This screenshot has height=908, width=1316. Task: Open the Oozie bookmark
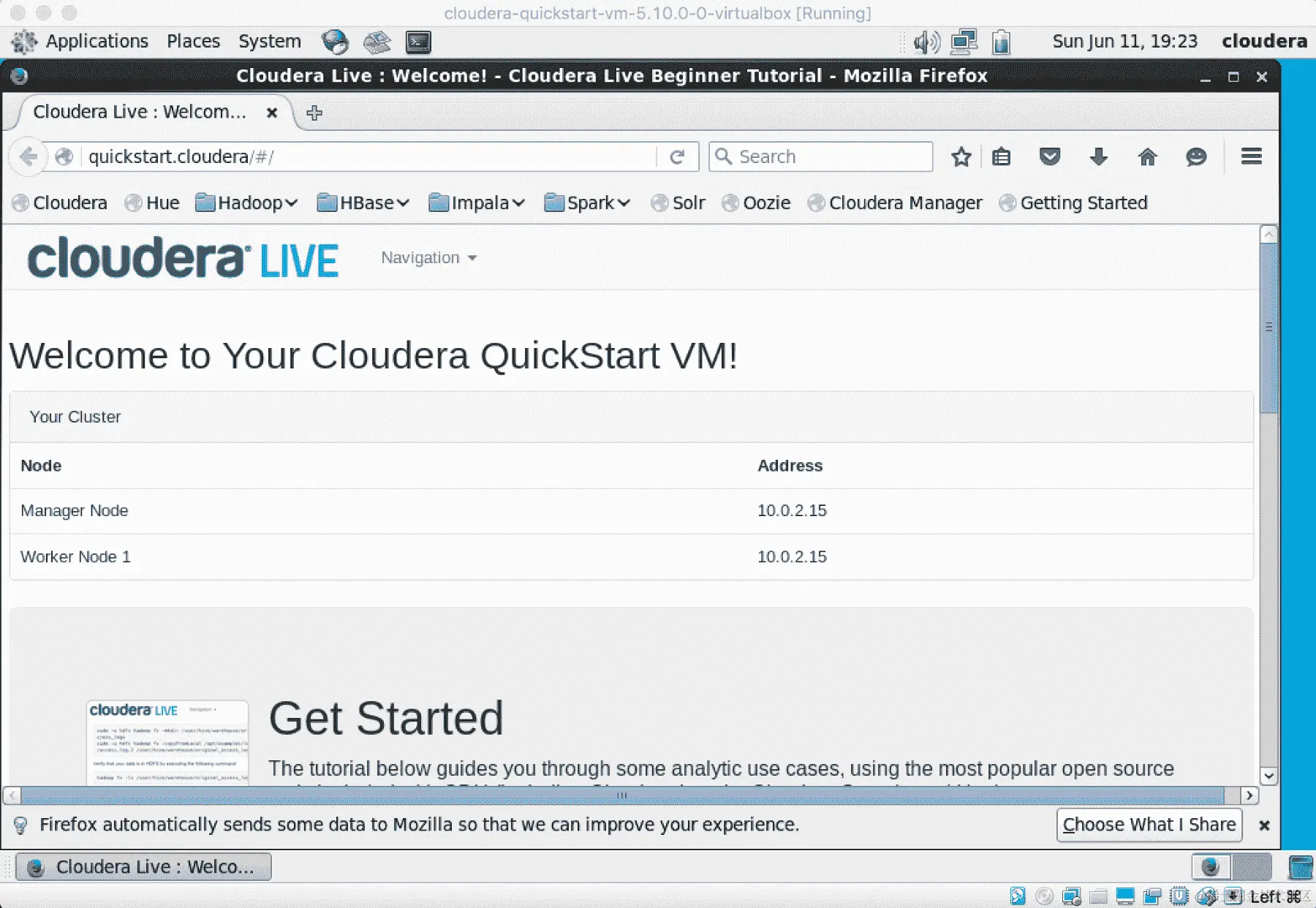[x=756, y=203]
